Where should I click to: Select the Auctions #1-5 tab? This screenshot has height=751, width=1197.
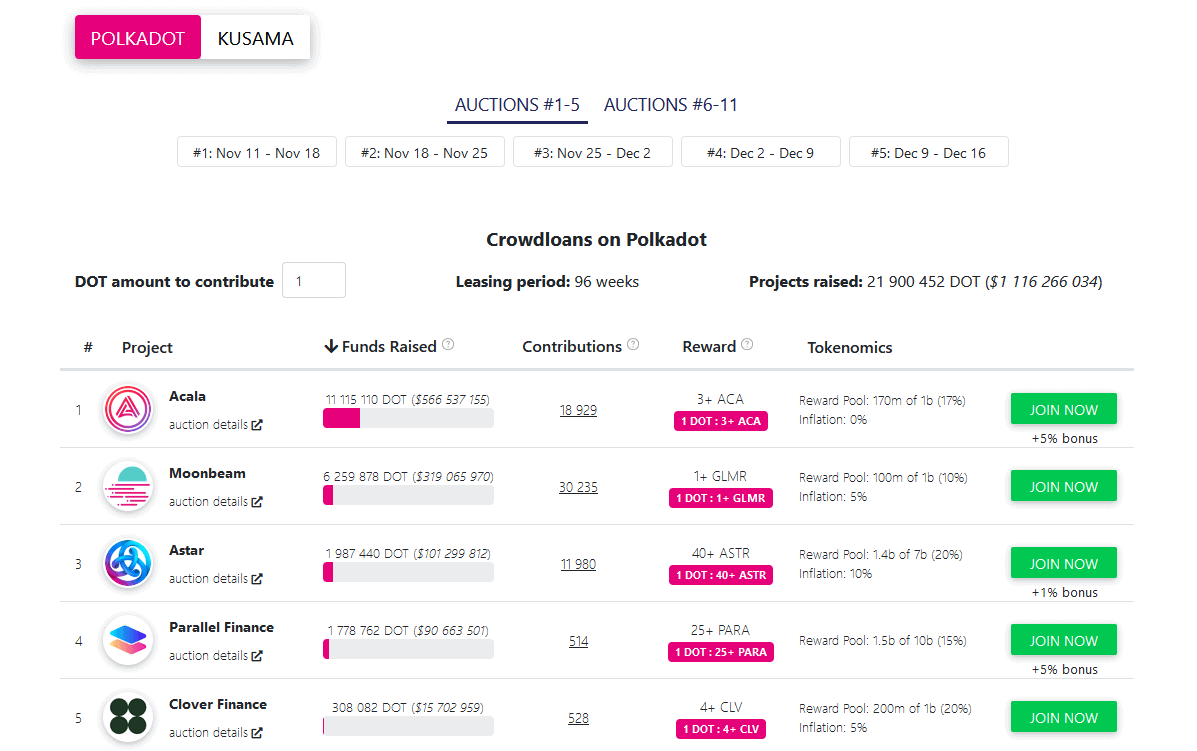pos(517,105)
